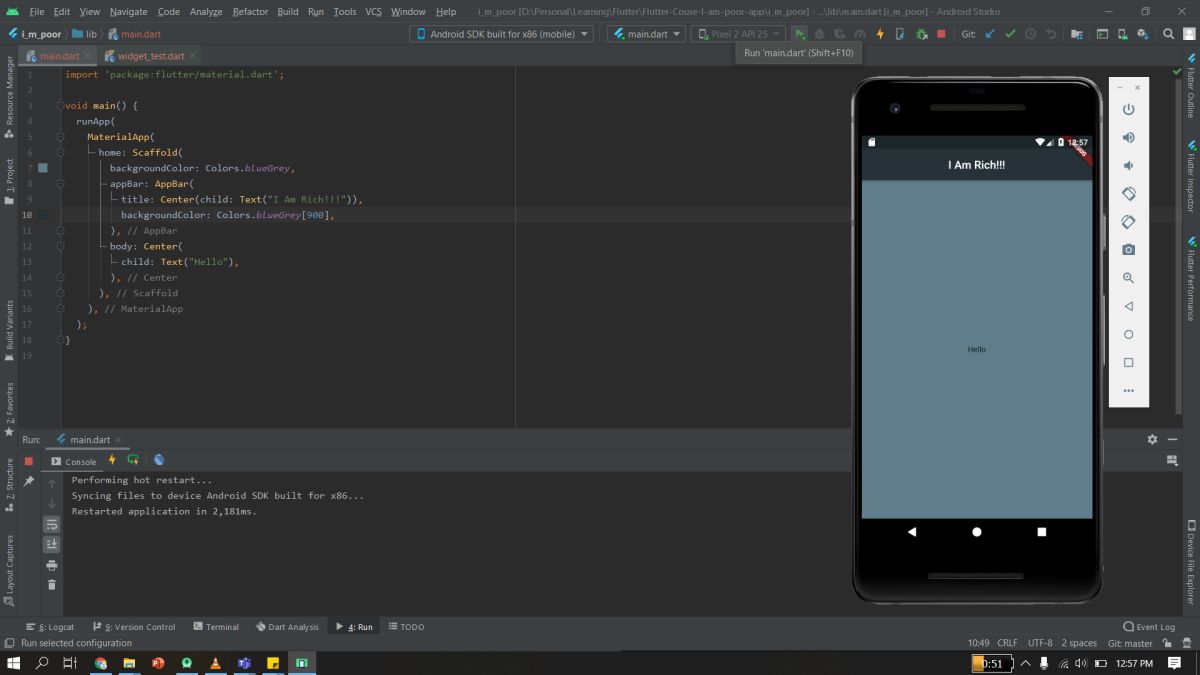Viewport: 1200px width, 675px height.
Task: Toggle scroll to end in the console
Action: pos(52,544)
